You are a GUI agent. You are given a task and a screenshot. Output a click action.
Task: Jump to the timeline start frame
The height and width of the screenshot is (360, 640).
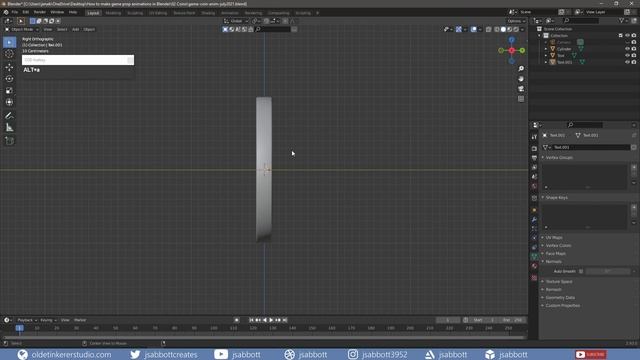point(251,320)
